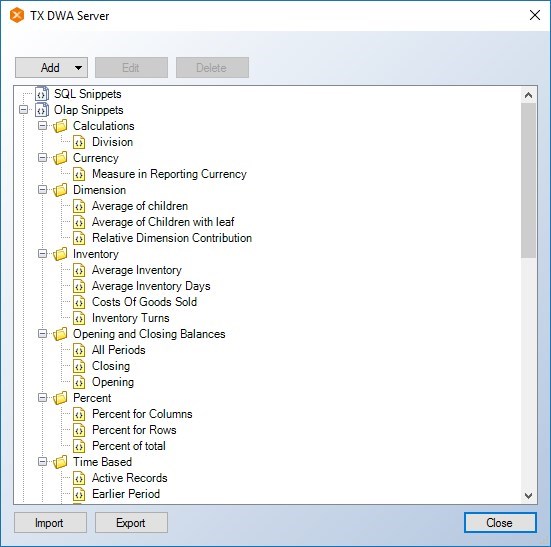Image resolution: width=551 pixels, height=547 pixels.
Task: Select the Relative Dimension Contribution snippet
Action: pyautogui.click(x=172, y=238)
